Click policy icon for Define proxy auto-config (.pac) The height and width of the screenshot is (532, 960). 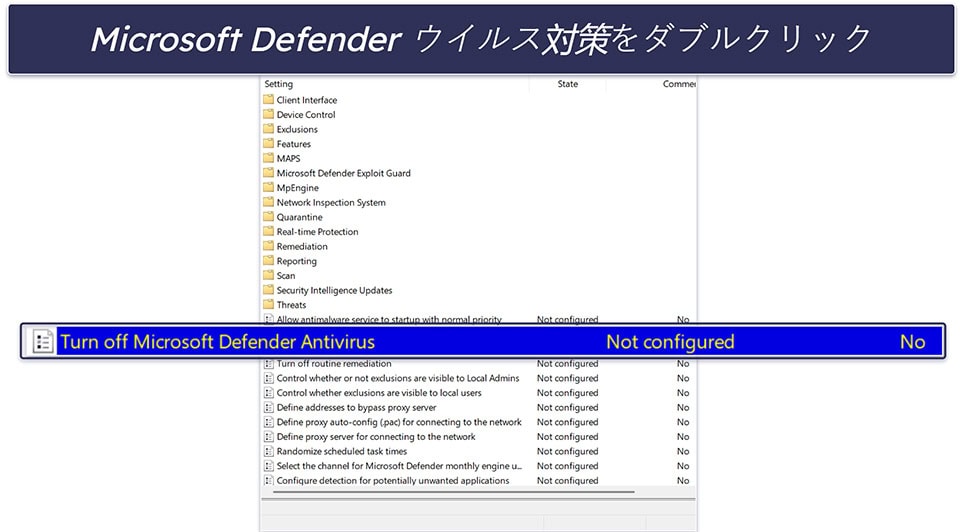pyautogui.click(x=268, y=422)
